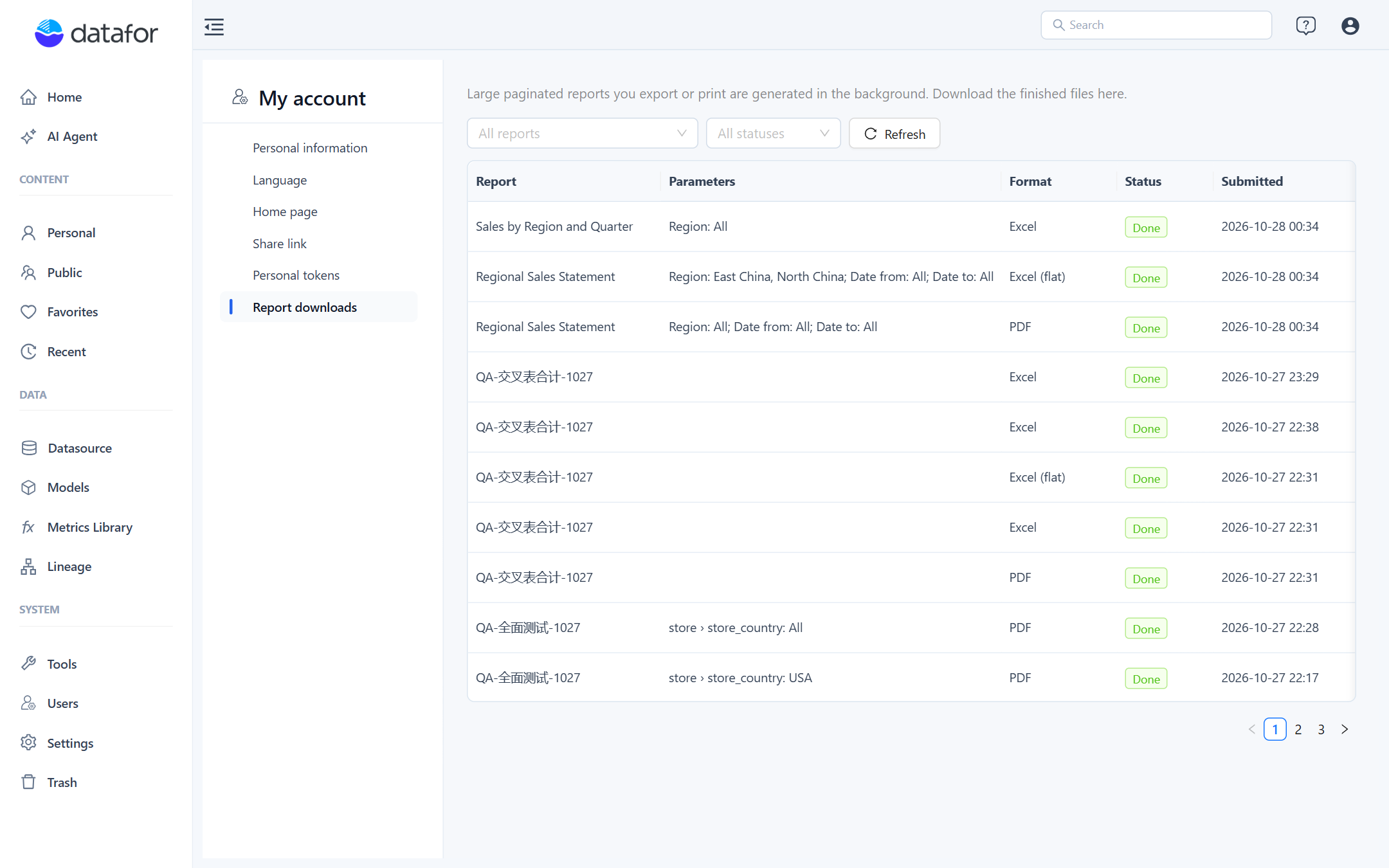Click the Recent clock icon
The width and height of the screenshot is (1389, 868).
click(x=28, y=352)
